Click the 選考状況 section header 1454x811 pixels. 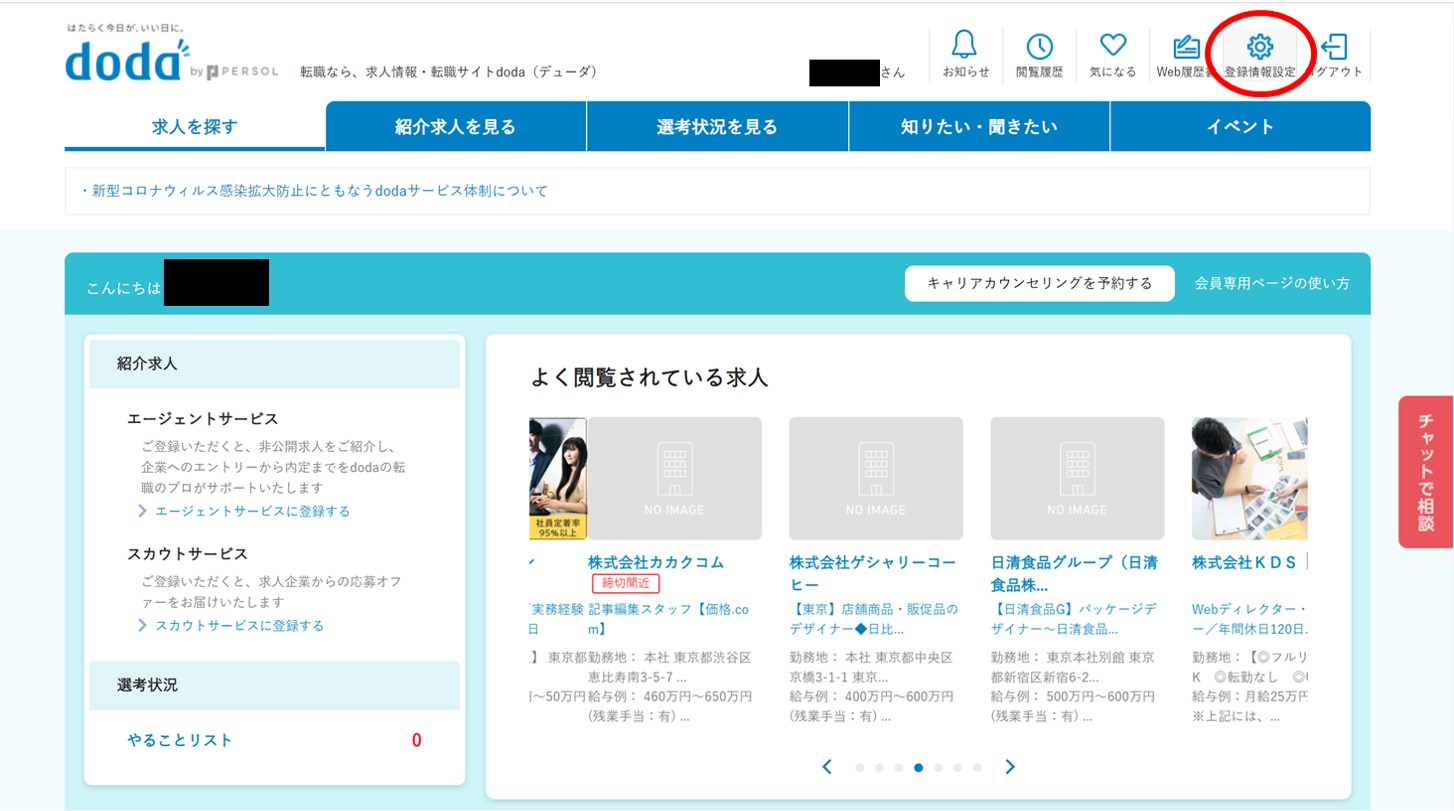pos(275,685)
